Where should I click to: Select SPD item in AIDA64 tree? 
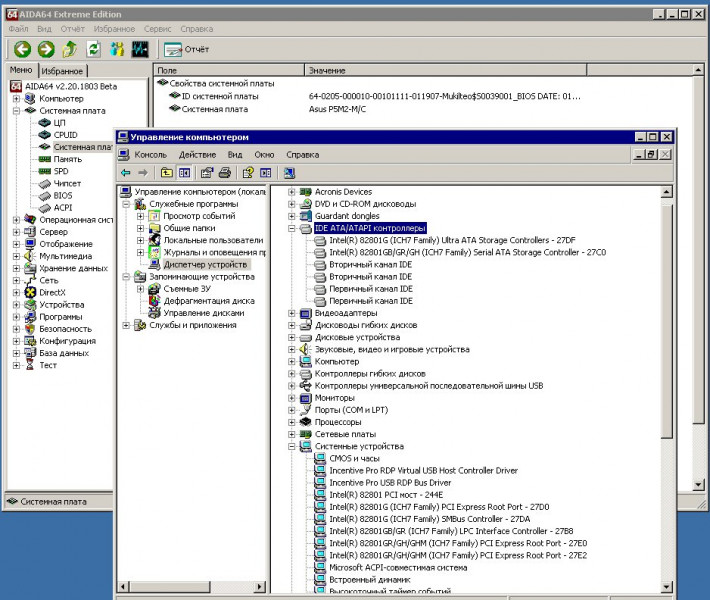point(61,171)
